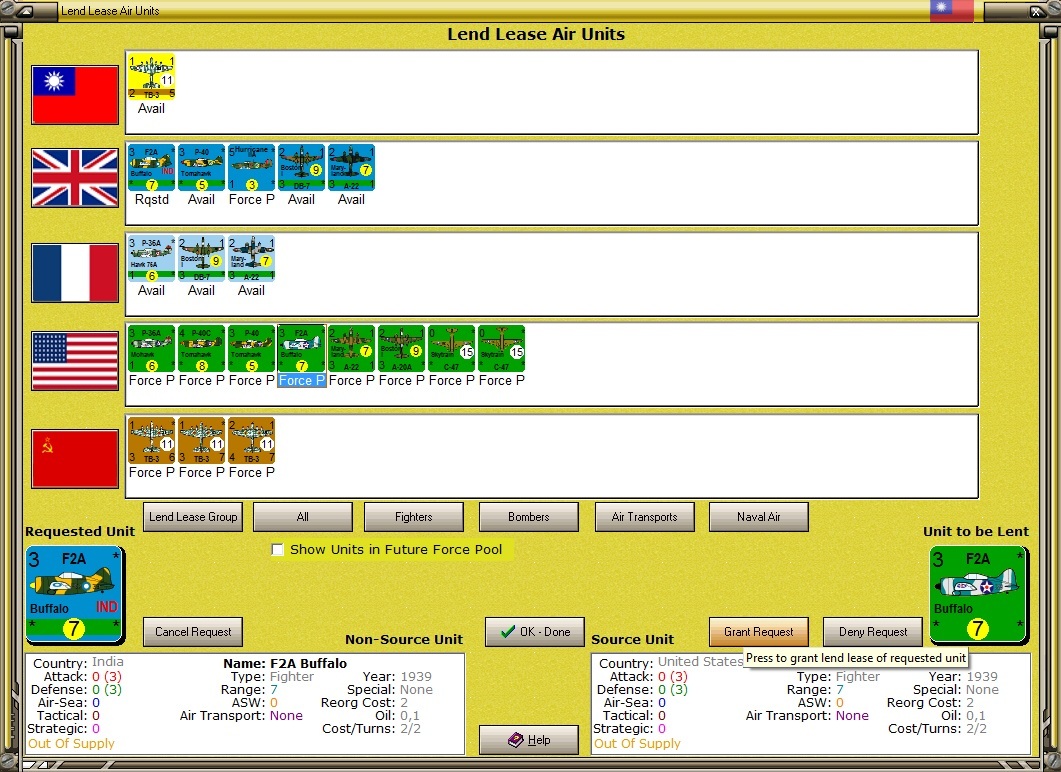
Task: Select the French Maryland A-22 counter
Action: 252,258
